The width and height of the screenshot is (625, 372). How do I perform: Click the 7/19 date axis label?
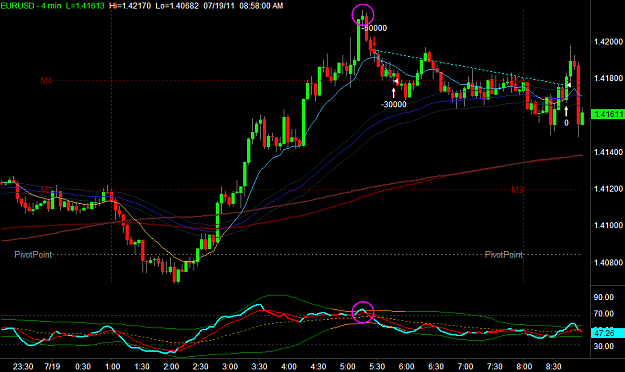pyautogui.click(x=53, y=366)
